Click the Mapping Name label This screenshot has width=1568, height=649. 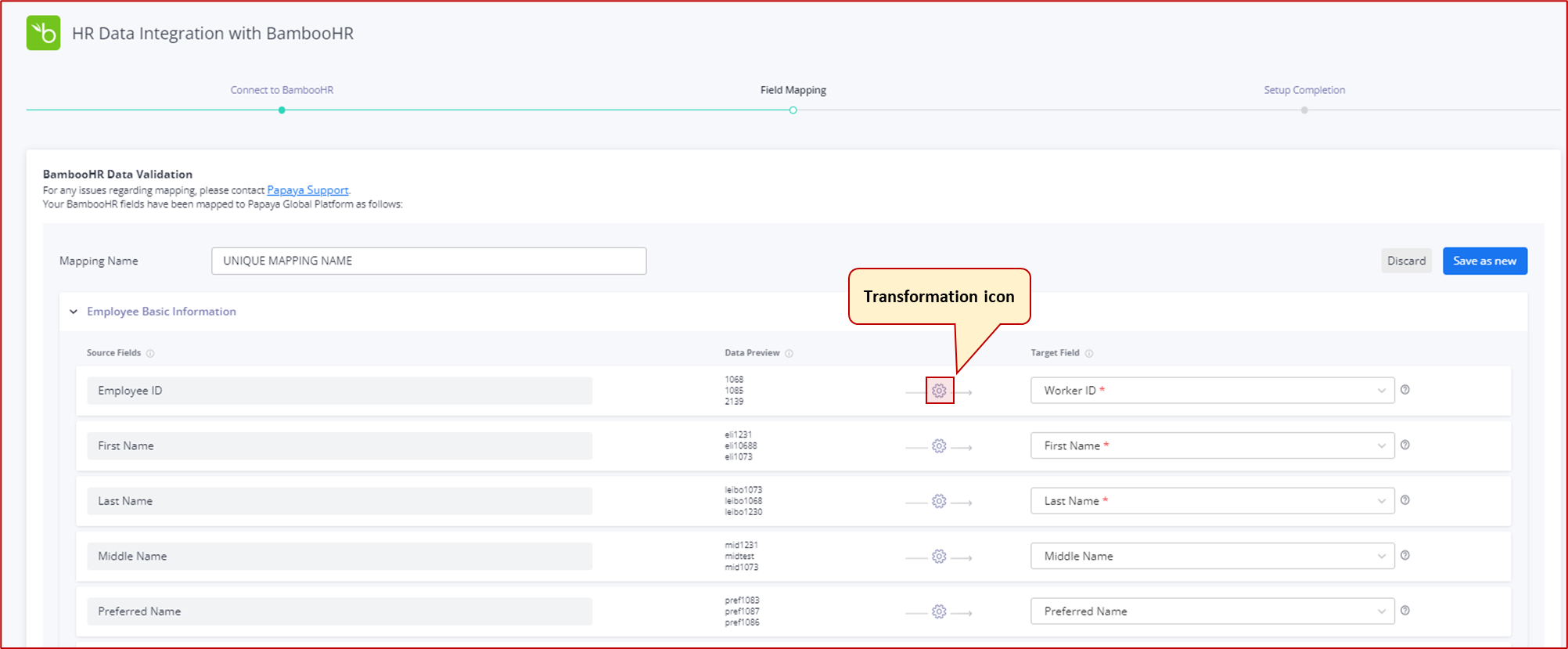tap(99, 261)
